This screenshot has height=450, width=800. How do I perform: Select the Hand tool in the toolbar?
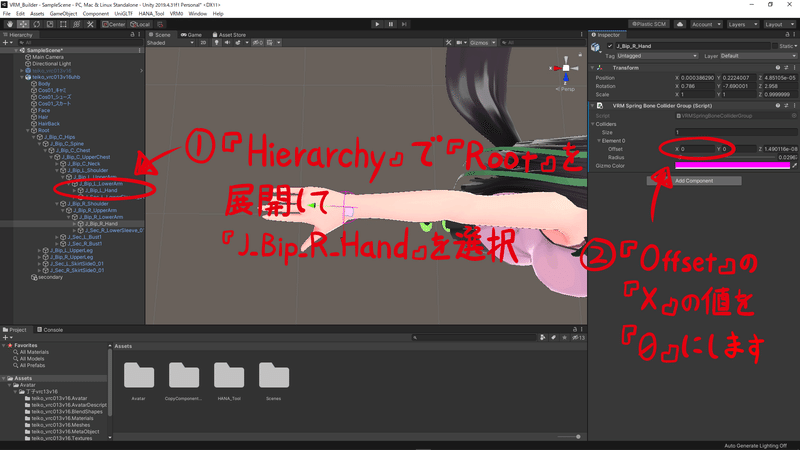10,24
